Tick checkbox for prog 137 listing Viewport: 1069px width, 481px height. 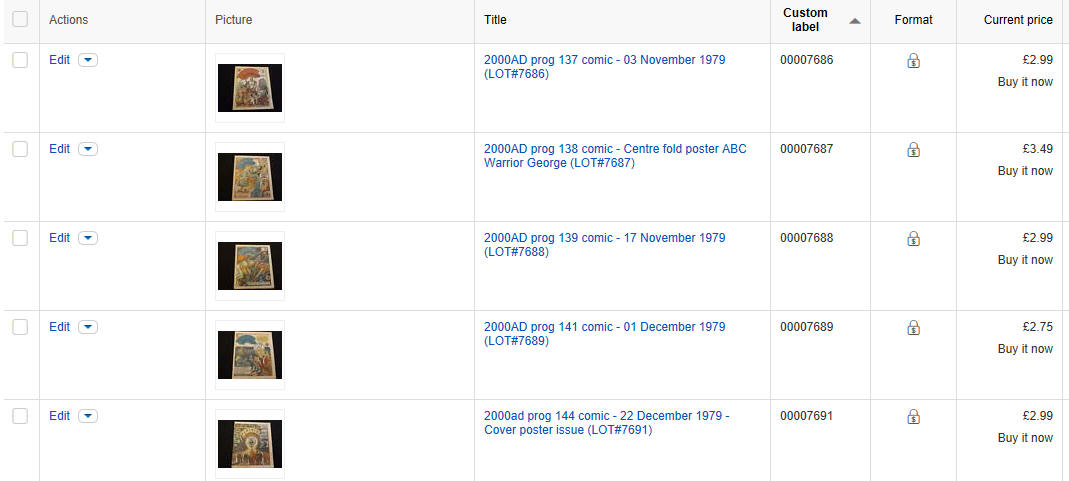[20, 60]
